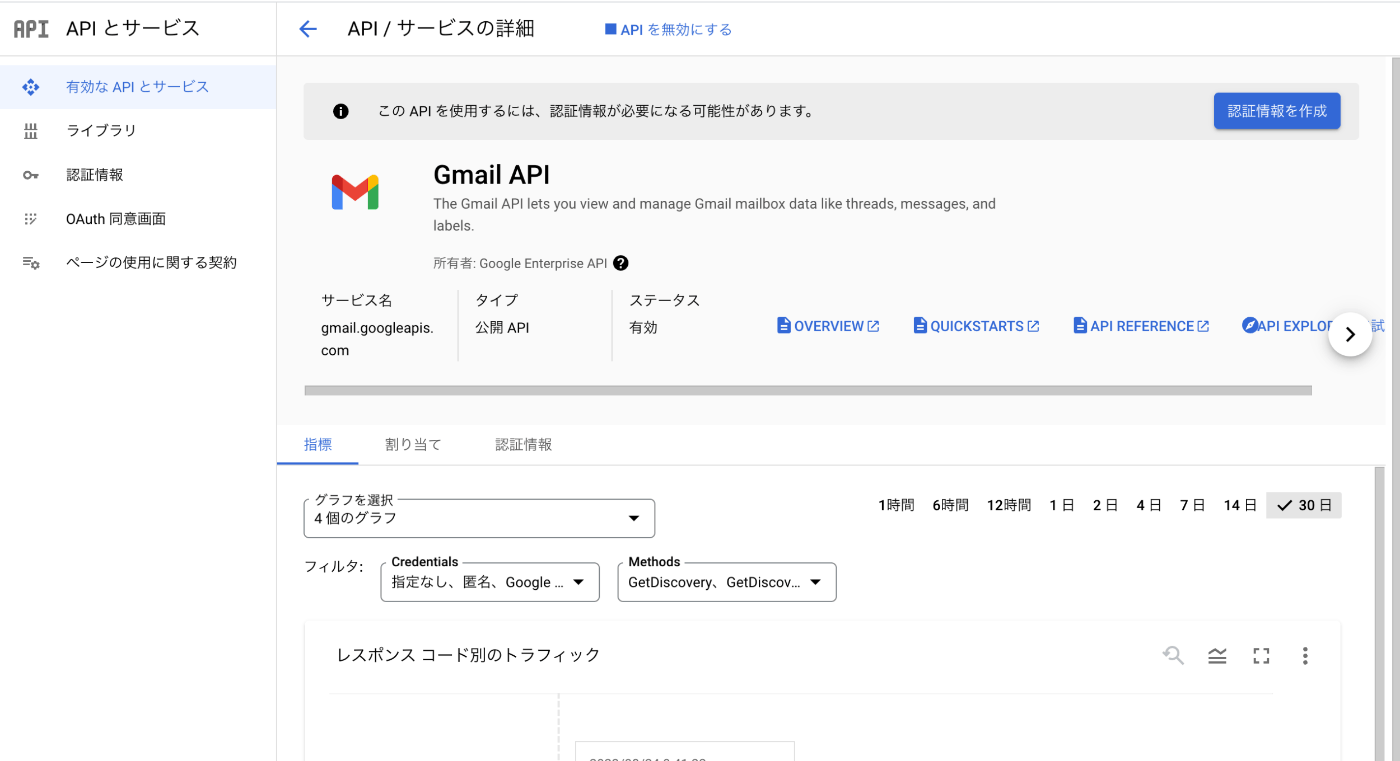The height and width of the screenshot is (761, 1400).
Task: Click the back arrow beside API / サービスの詳細
Action: click(x=307, y=29)
